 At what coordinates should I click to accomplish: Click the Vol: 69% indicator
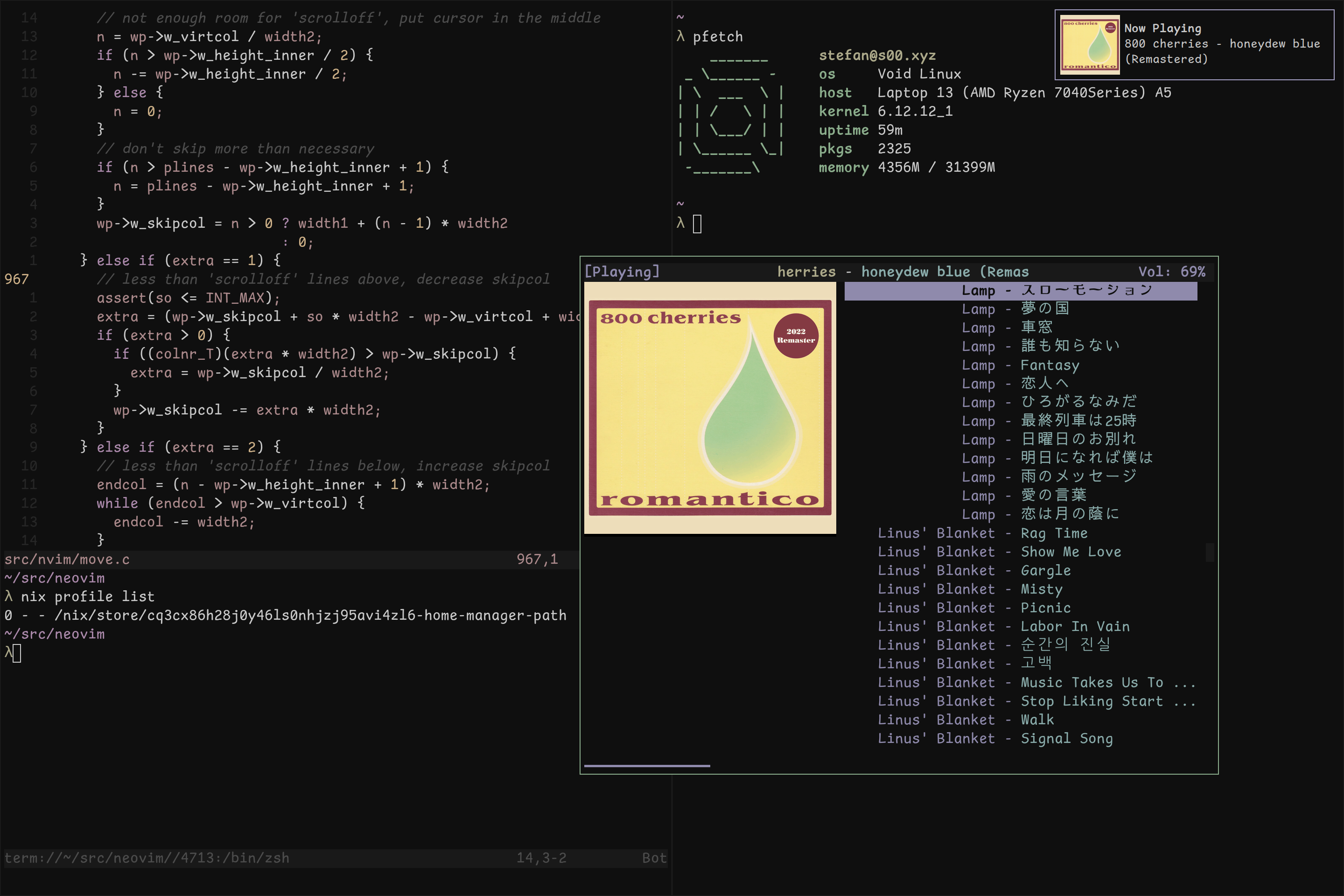tap(1171, 272)
